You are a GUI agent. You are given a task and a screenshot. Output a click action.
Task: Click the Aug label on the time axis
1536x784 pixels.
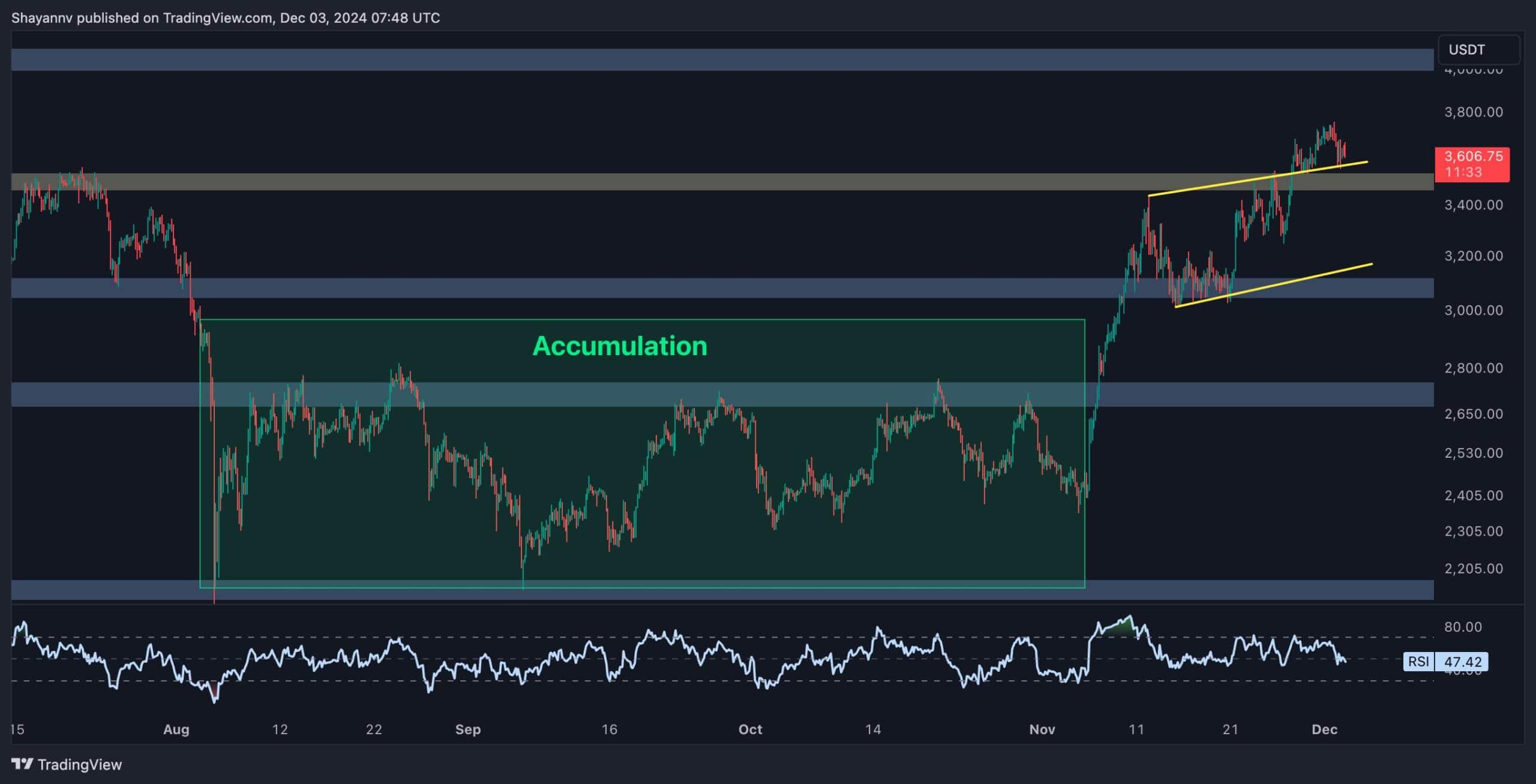pos(177,730)
